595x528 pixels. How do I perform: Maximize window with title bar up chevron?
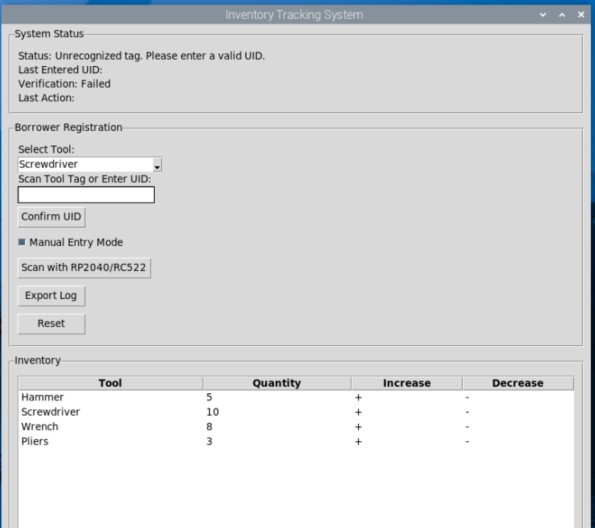tap(562, 15)
